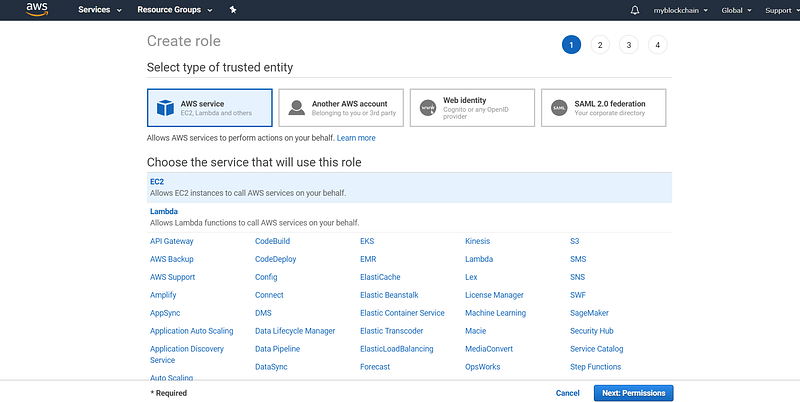Click the Another AWS account person icon

pos(296,108)
